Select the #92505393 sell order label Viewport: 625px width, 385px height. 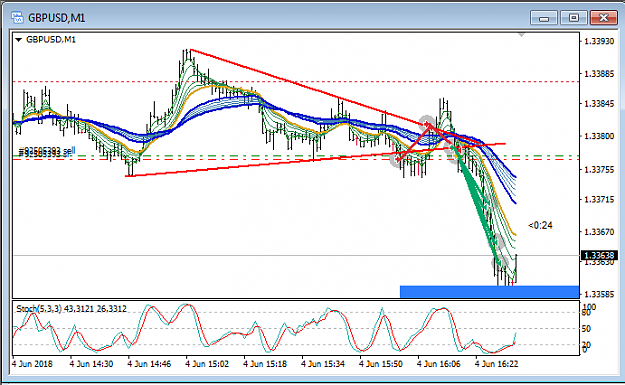(x=47, y=151)
